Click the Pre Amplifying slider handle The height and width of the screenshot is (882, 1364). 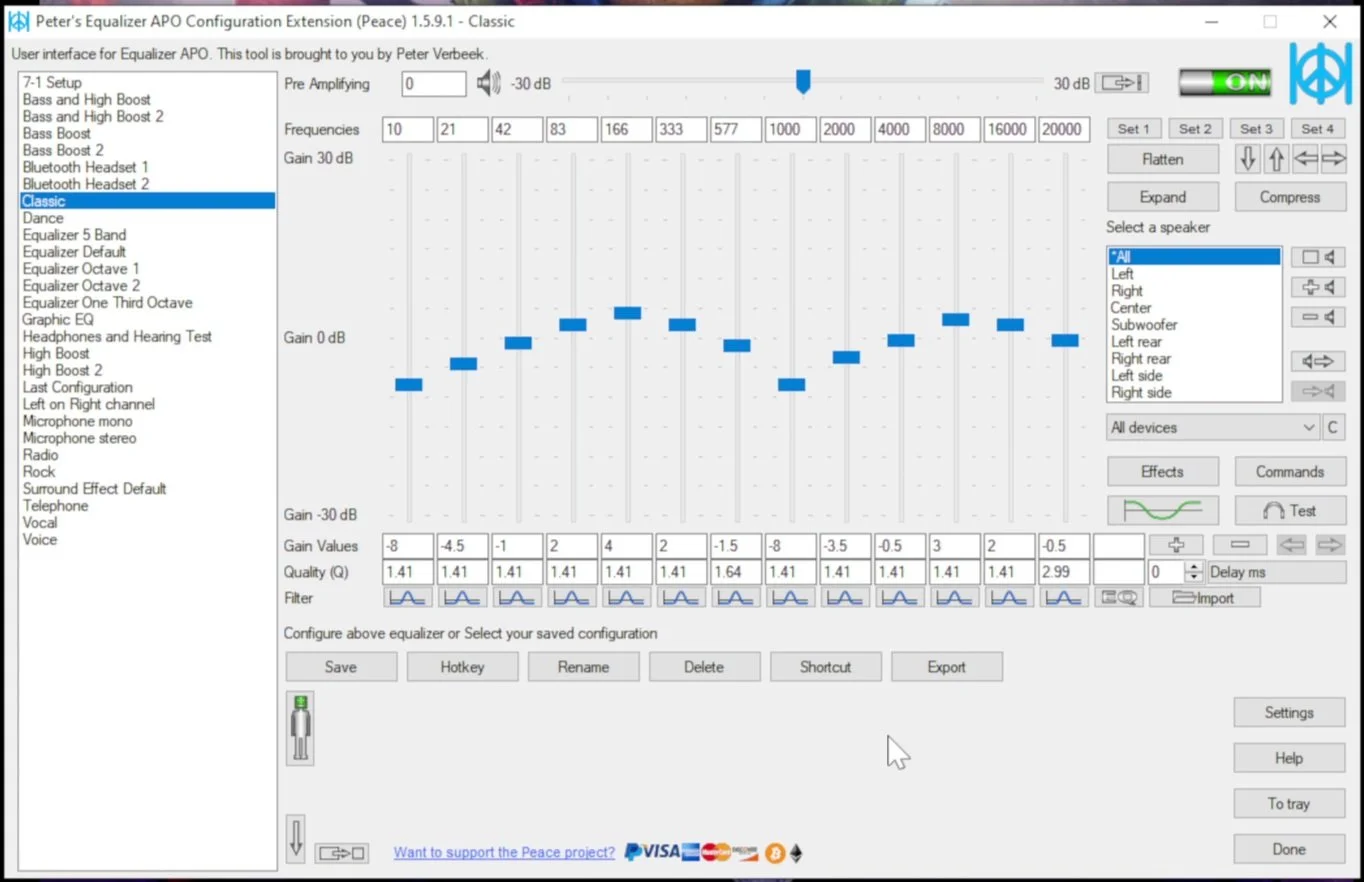click(803, 82)
